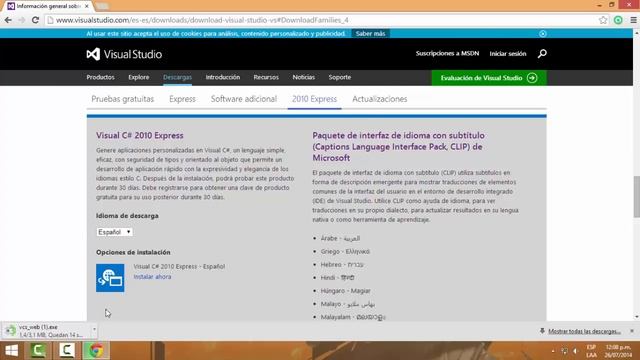Open the Windows Start button
The width and height of the screenshot is (640, 360).
11,351
